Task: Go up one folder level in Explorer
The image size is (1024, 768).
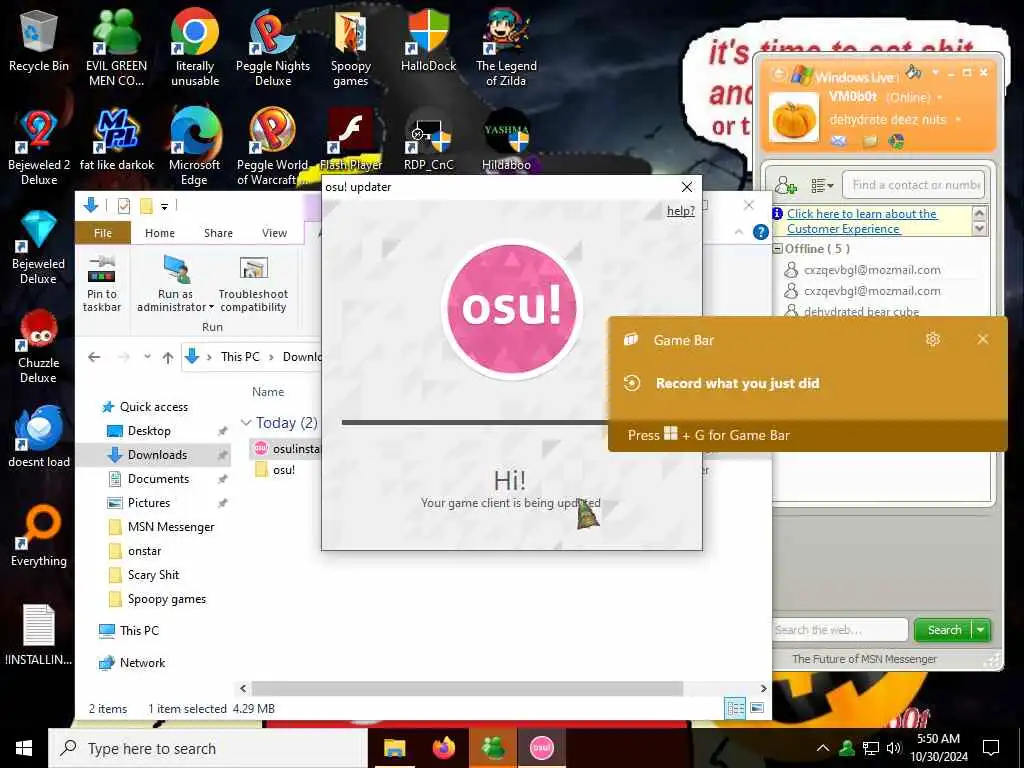Action: (x=168, y=357)
